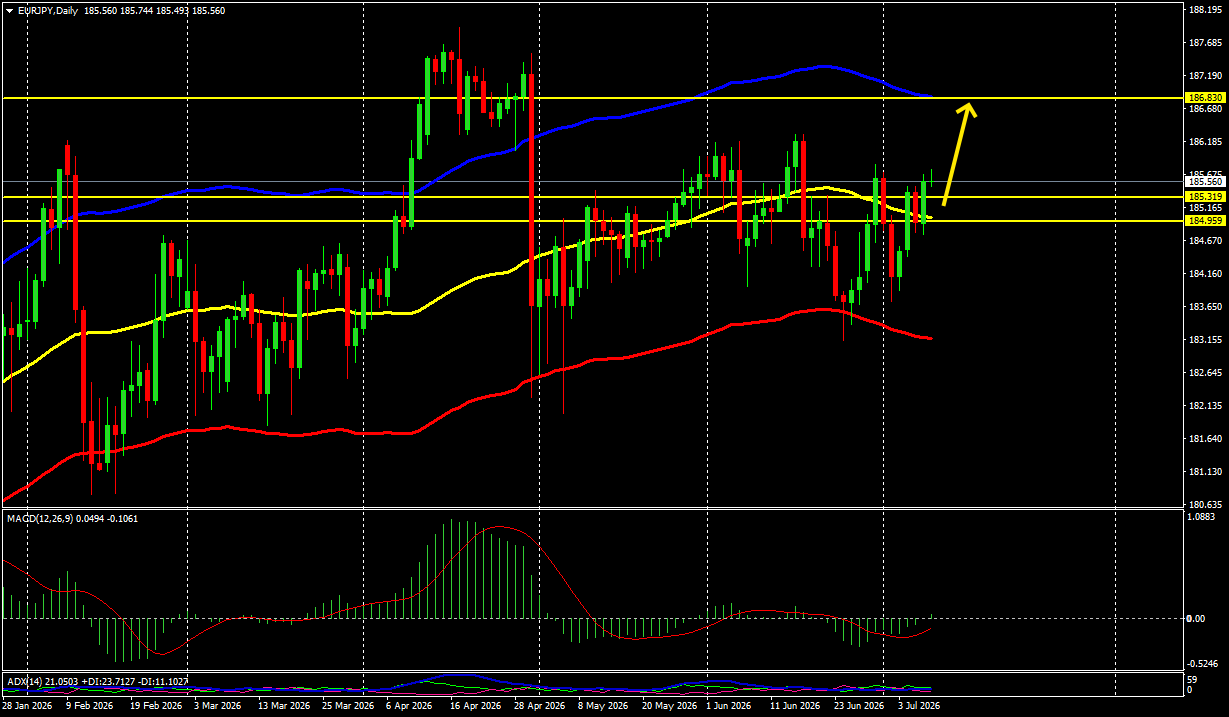Click the MACD scale value -0.5246

pos(1203,664)
